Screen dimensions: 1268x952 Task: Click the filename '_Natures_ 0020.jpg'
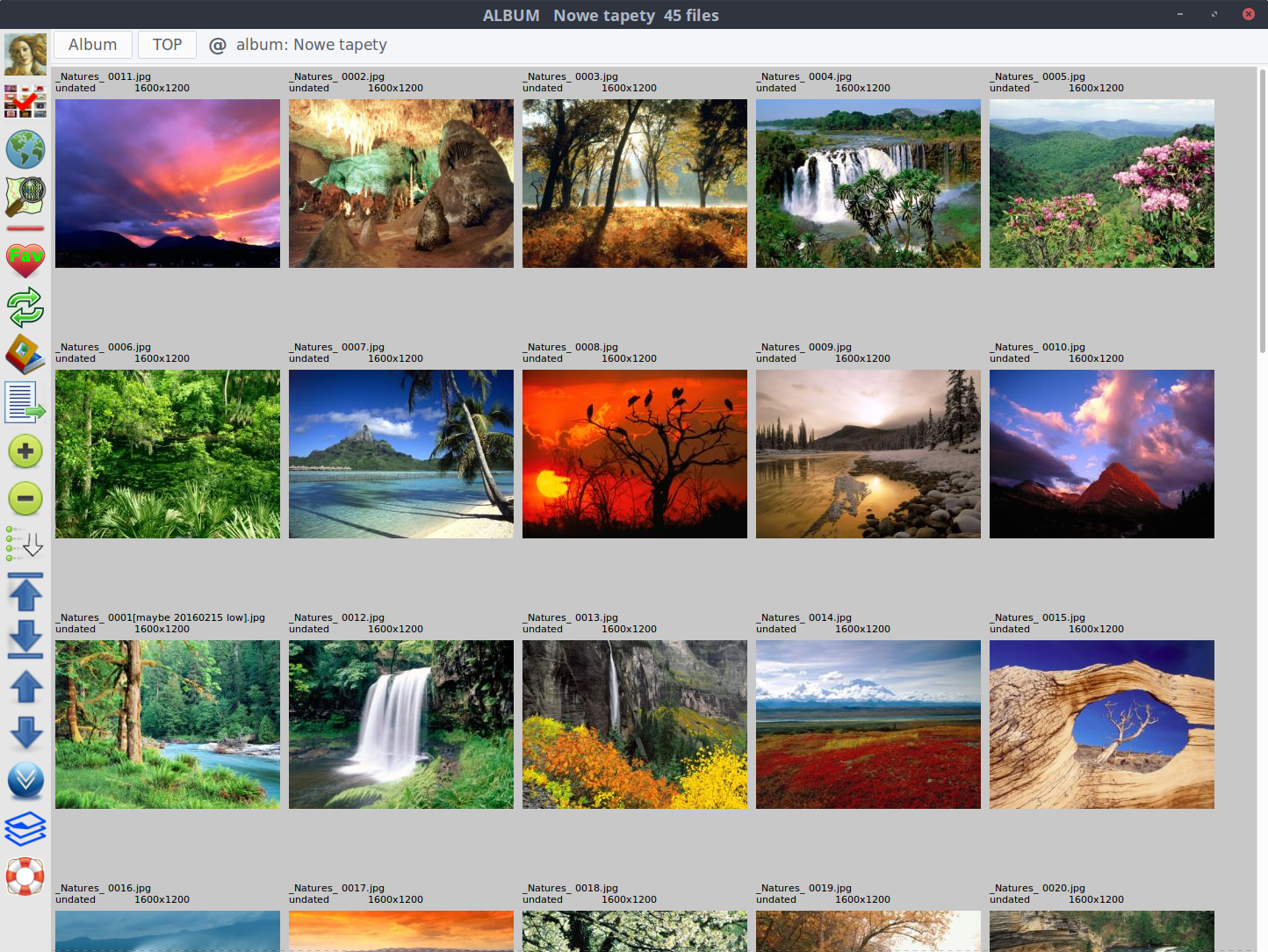(1038, 888)
